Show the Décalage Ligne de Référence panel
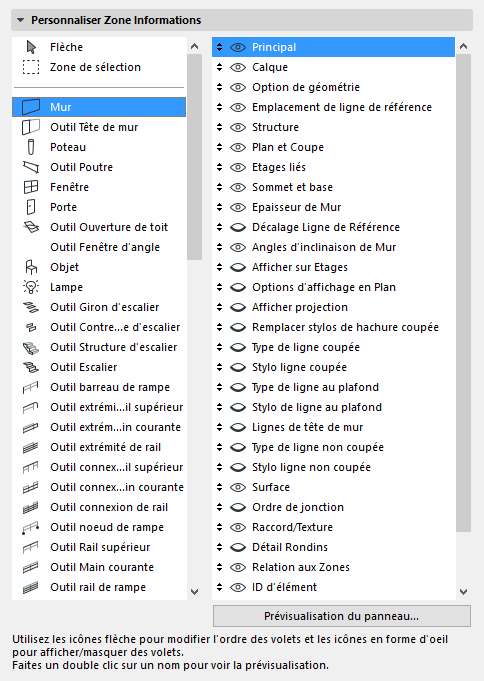This screenshot has height=681, width=484. point(238,227)
